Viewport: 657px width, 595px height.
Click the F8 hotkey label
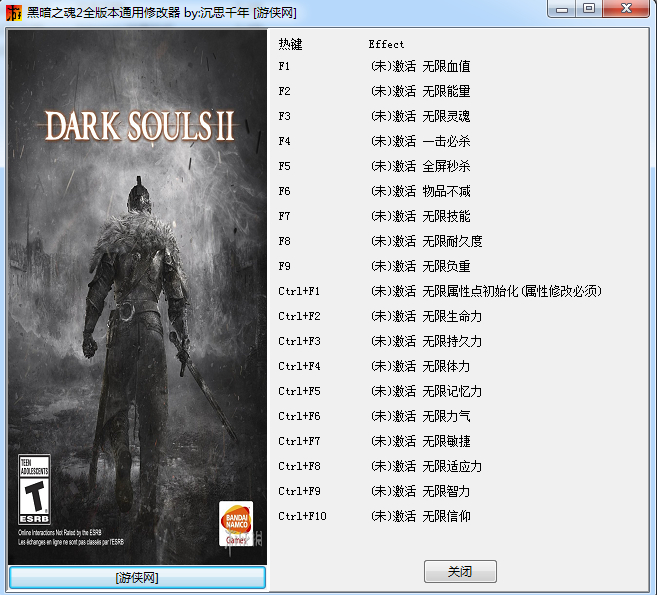(284, 241)
